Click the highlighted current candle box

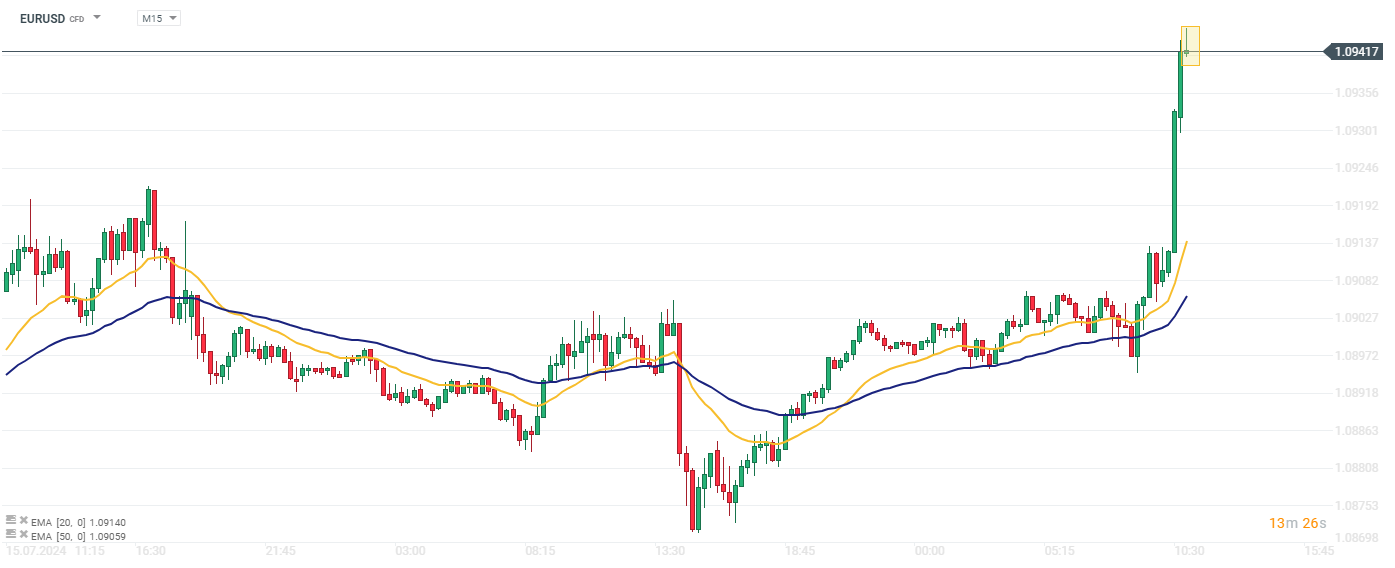[1189, 46]
